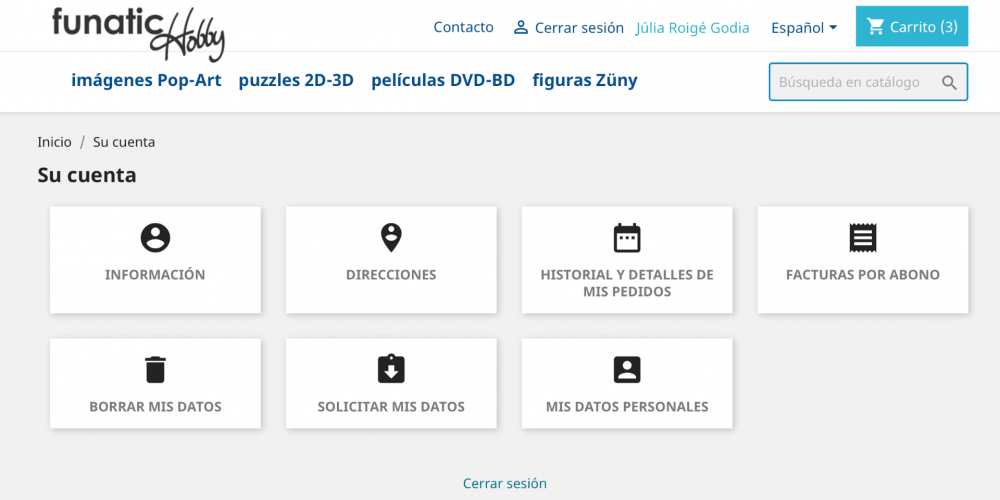The width and height of the screenshot is (1000, 500).
Task: Open the funatic Hobby logo homepage
Action: (139, 32)
